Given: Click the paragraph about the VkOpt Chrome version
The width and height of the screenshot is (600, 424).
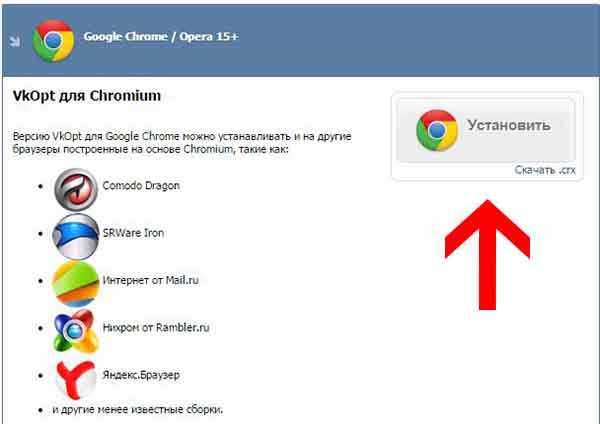Looking at the screenshot, I should coord(182,143).
